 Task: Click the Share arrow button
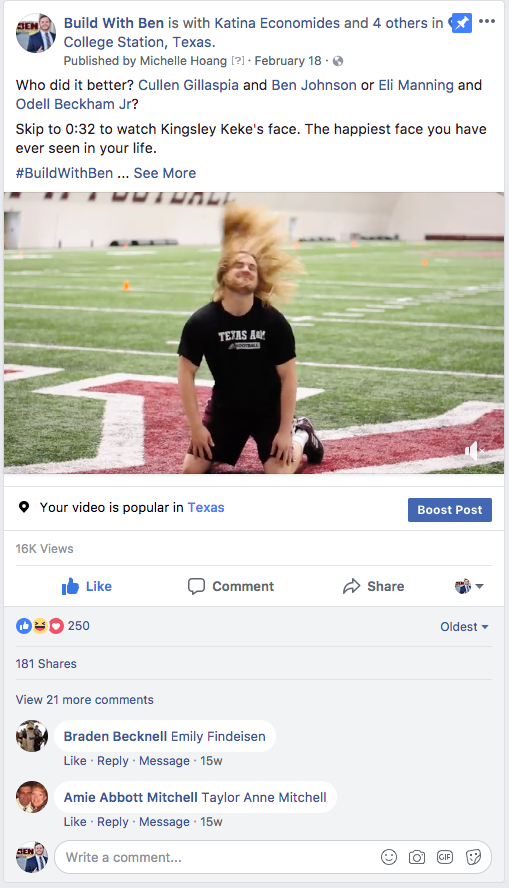(374, 586)
